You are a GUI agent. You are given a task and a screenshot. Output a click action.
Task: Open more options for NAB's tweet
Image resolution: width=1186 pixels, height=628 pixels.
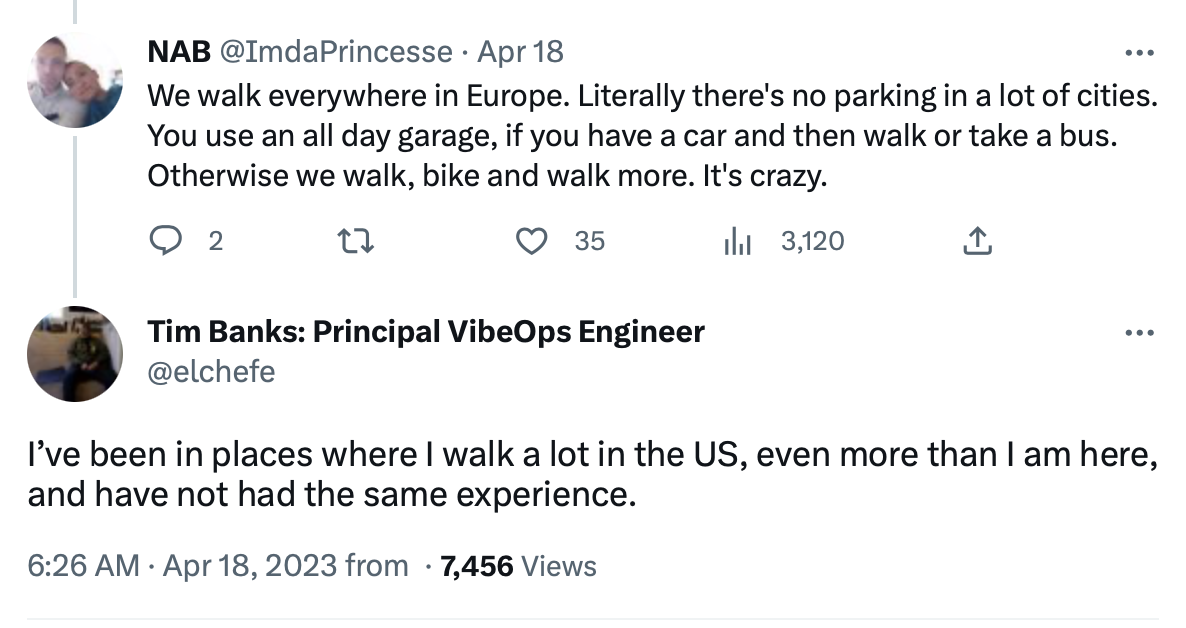coord(1139,53)
